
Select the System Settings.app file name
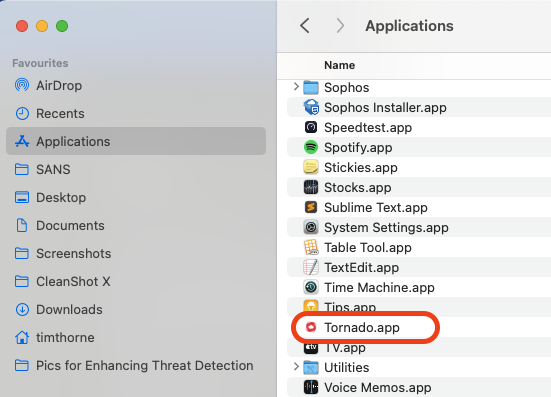386,228
